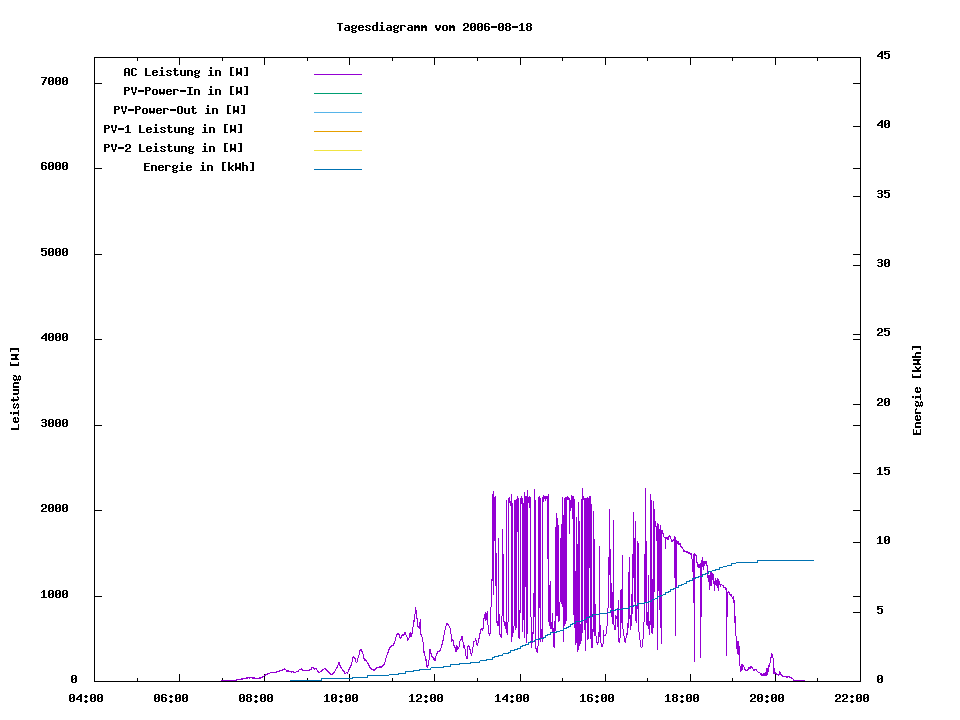Image resolution: width=960 pixels, height=720 pixels.
Task: Click the chart title Tagesdiagramm vom 2006-08-18
Action: click(x=434, y=27)
